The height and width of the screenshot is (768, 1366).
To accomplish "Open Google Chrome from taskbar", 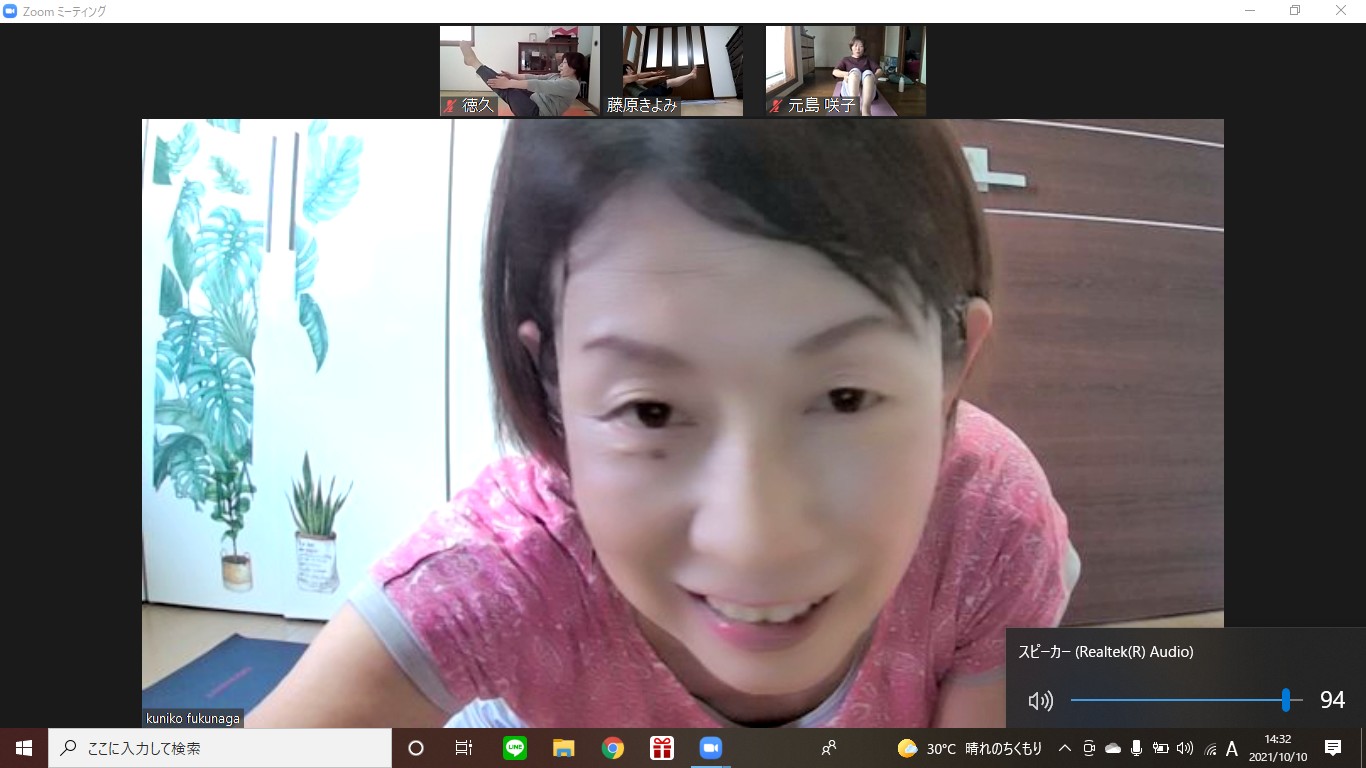I will pyautogui.click(x=613, y=748).
